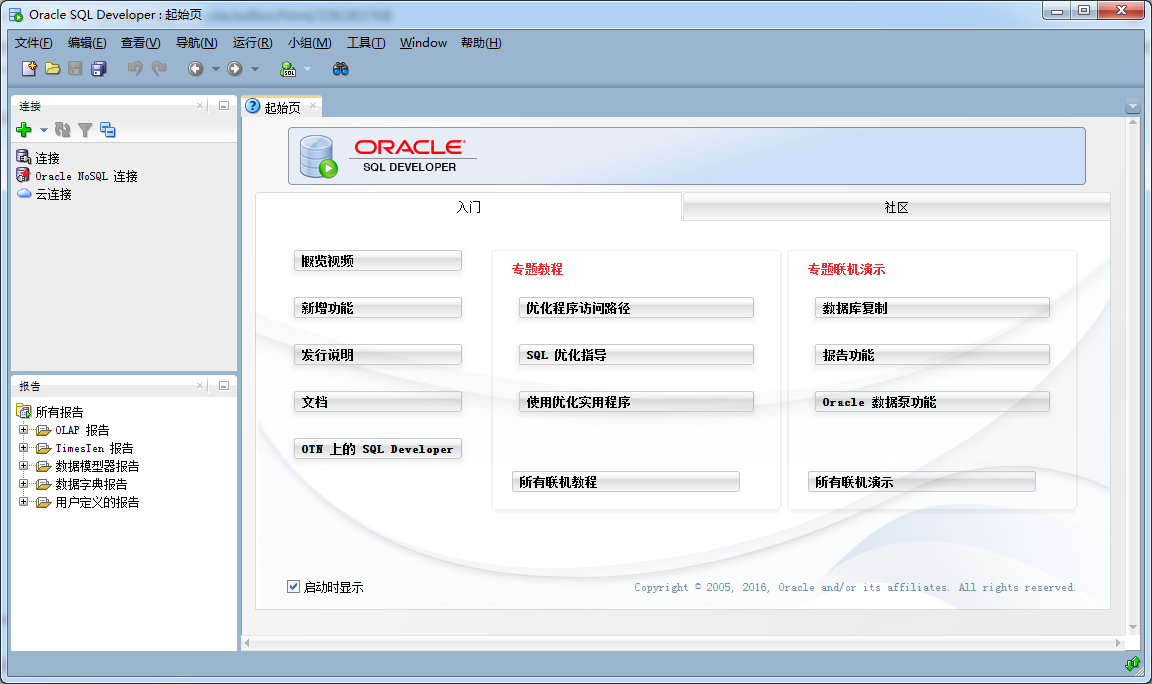Viewport: 1152px width, 684px height.
Task: Open the 报告功能 demo
Action: click(x=932, y=355)
